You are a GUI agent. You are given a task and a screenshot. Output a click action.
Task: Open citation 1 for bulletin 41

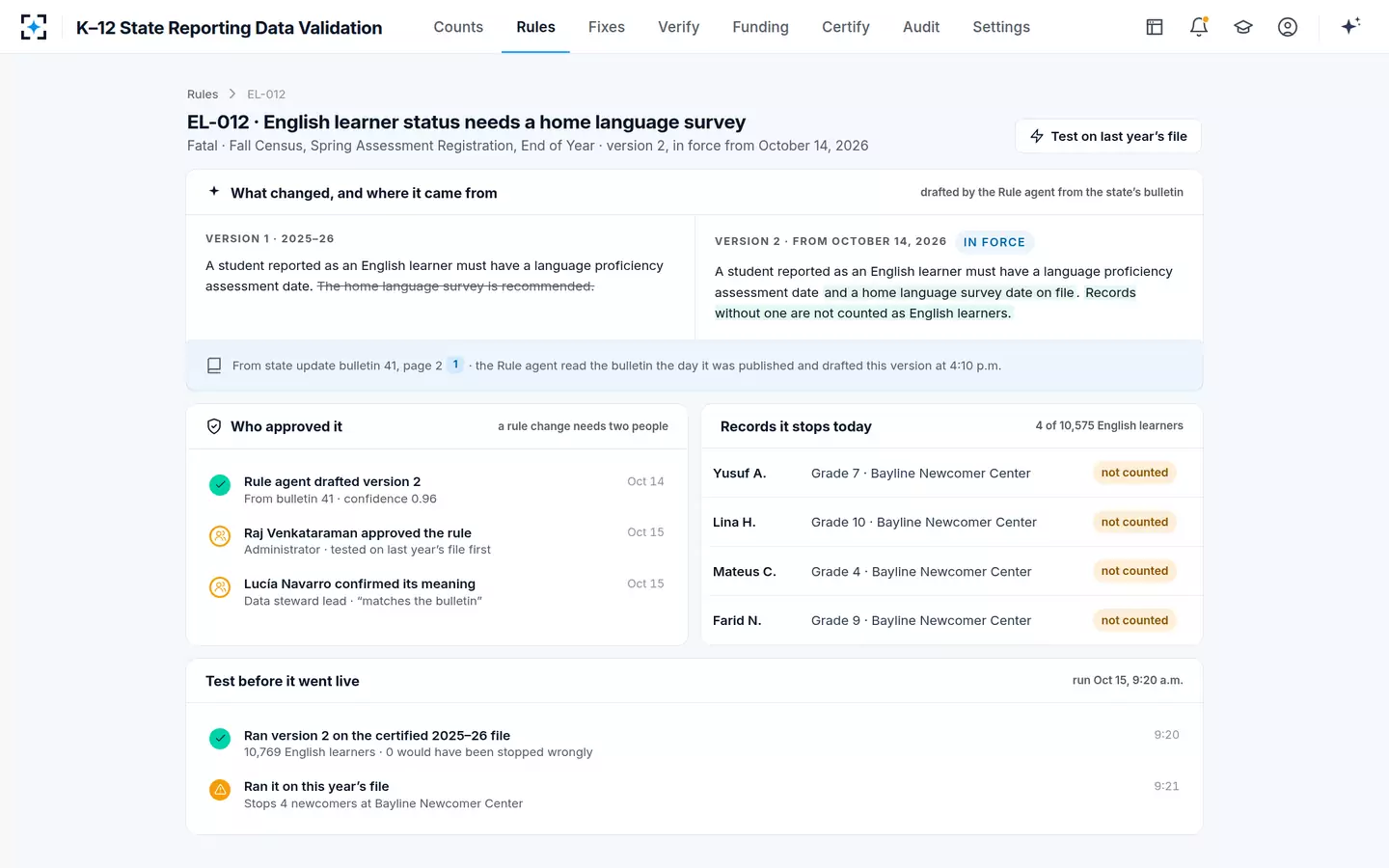click(455, 365)
